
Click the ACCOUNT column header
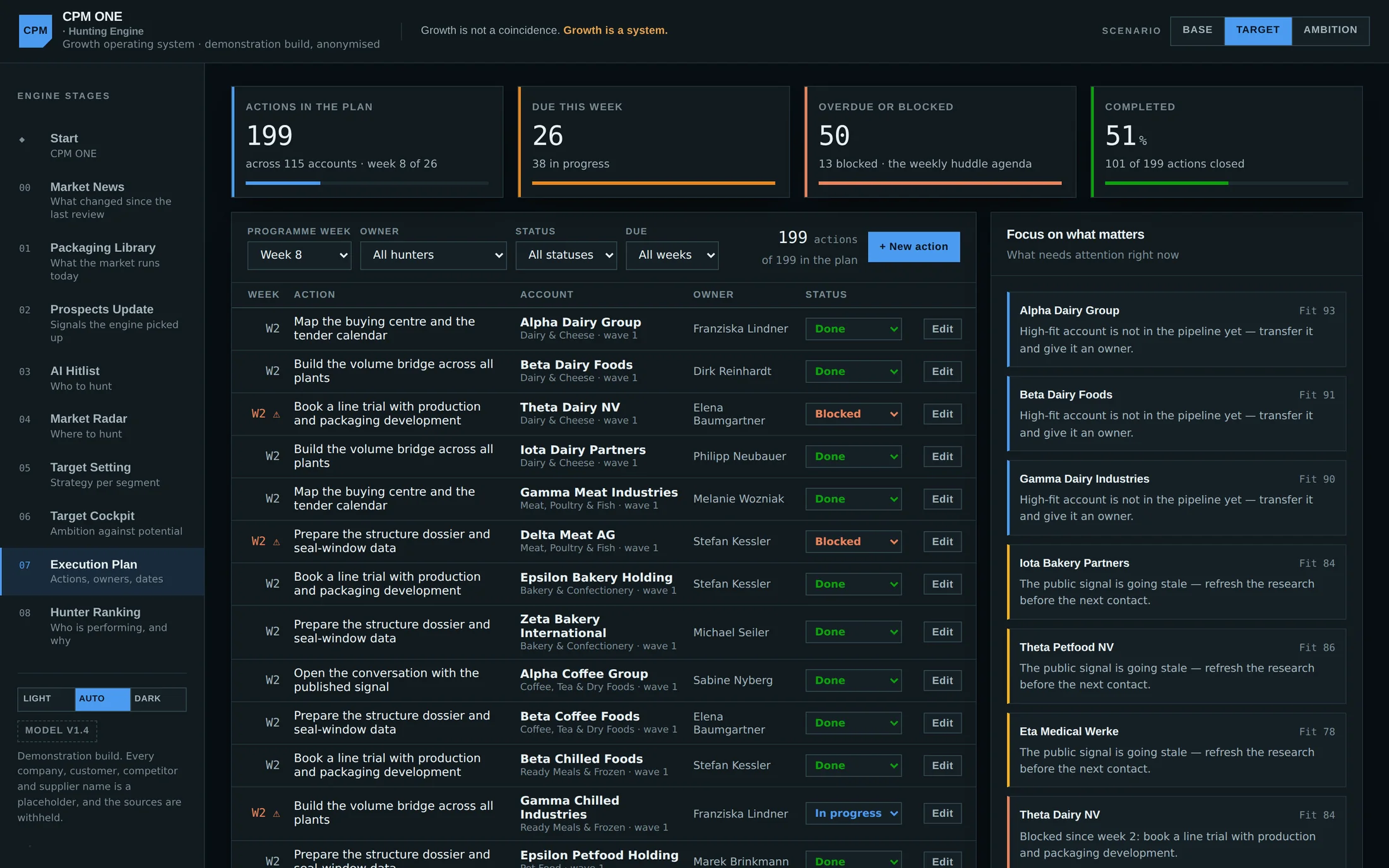coord(547,295)
